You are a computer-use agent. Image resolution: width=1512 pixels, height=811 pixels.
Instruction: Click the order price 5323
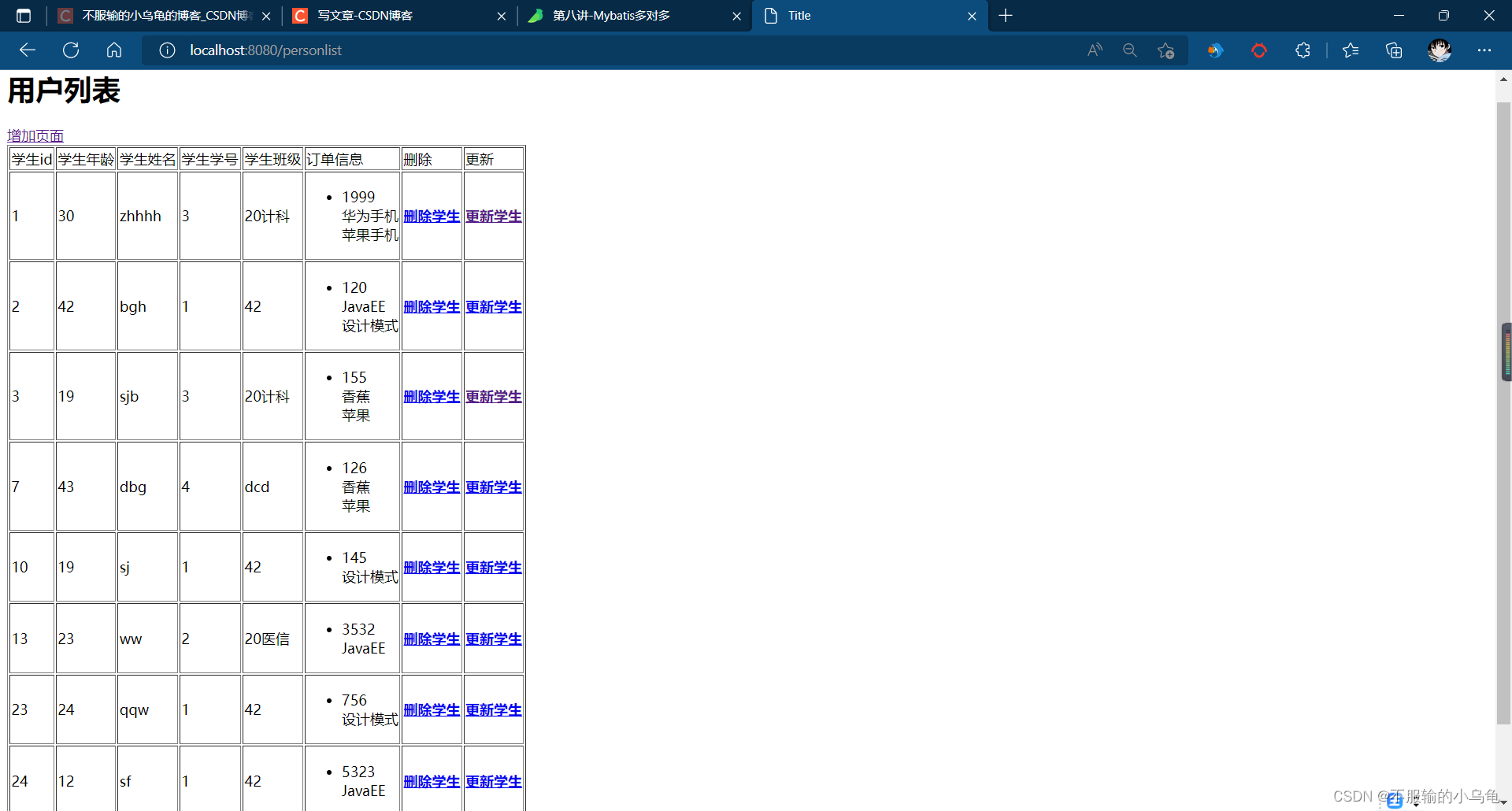(358, 772)
